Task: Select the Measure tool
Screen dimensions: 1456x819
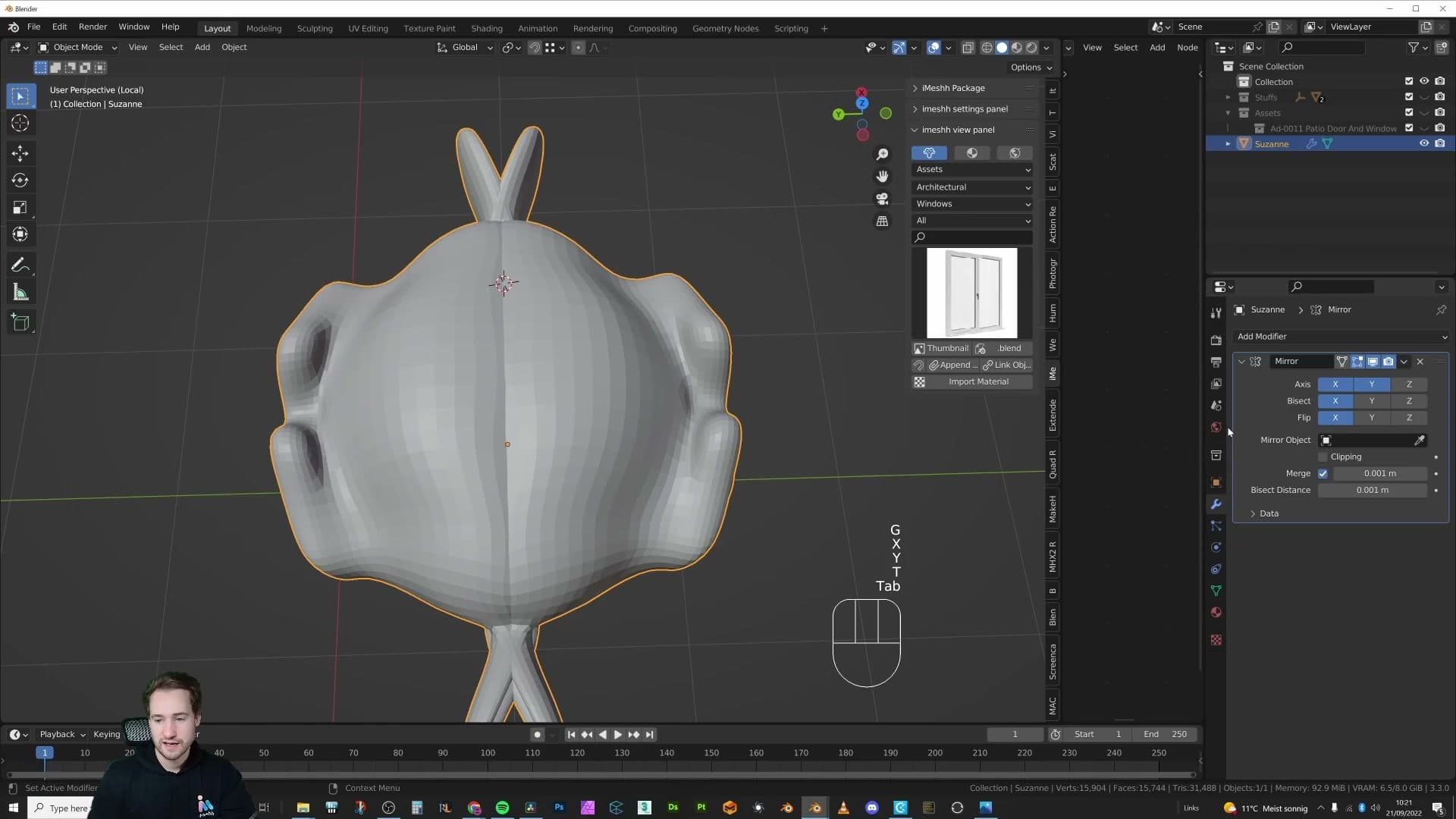Action: tap(20, 293)
